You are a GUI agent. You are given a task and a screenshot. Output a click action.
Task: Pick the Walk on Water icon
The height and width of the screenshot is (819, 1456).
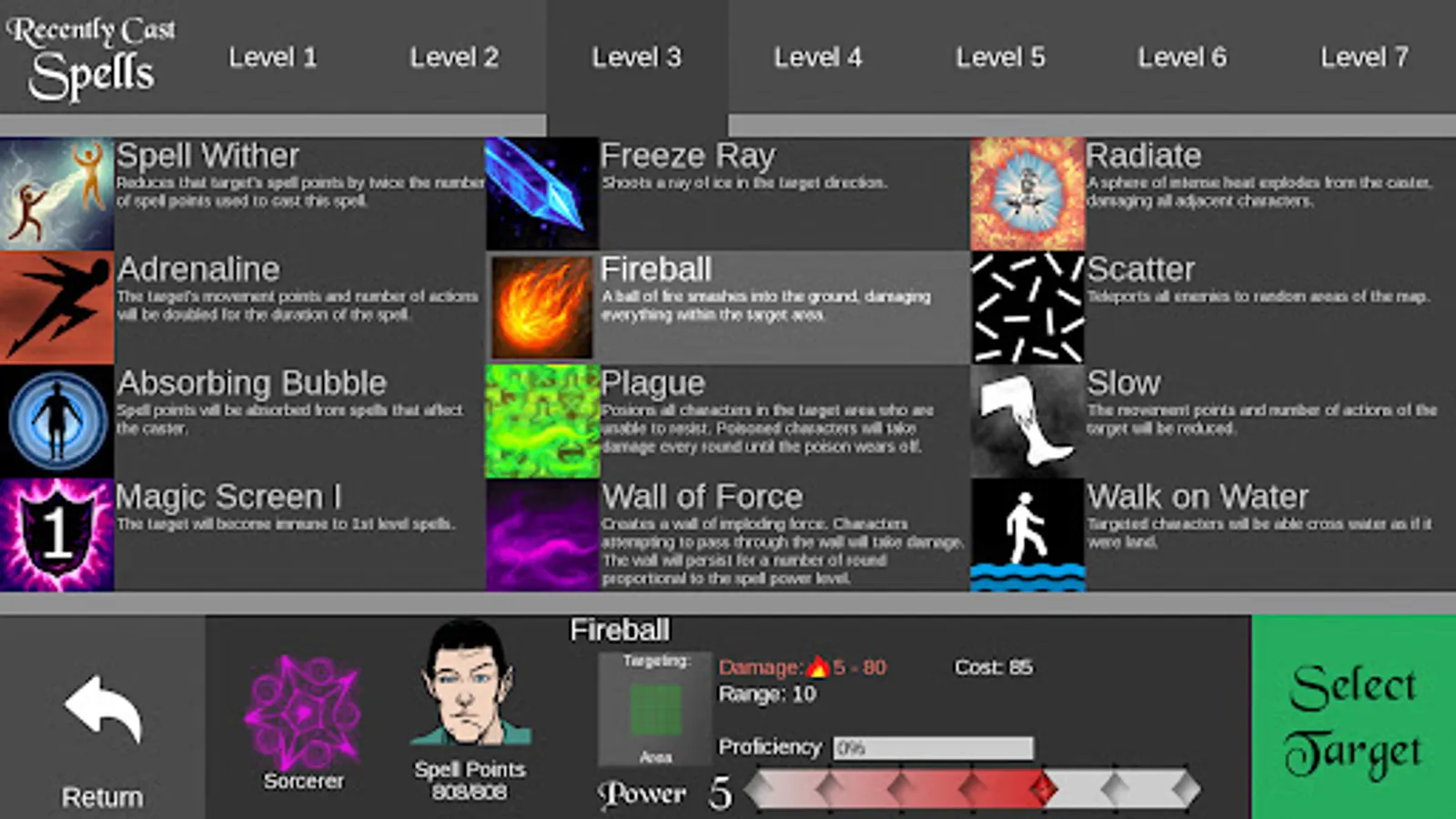coord(1027,535)
